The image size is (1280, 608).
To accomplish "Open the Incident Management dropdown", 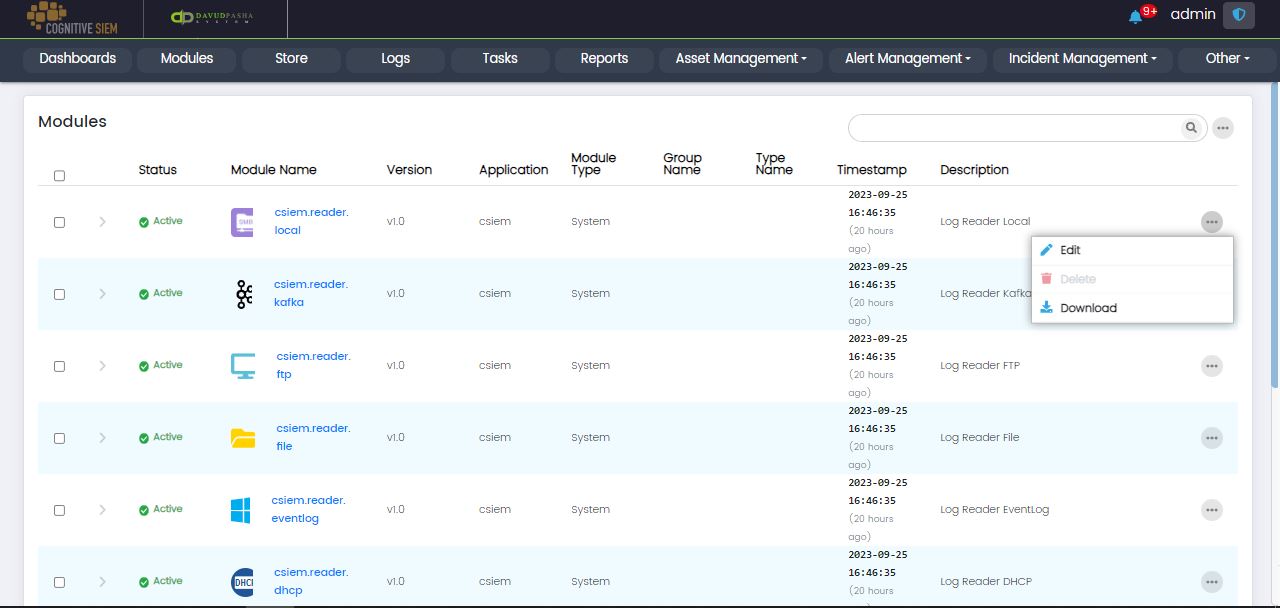I will (1082, 59).
